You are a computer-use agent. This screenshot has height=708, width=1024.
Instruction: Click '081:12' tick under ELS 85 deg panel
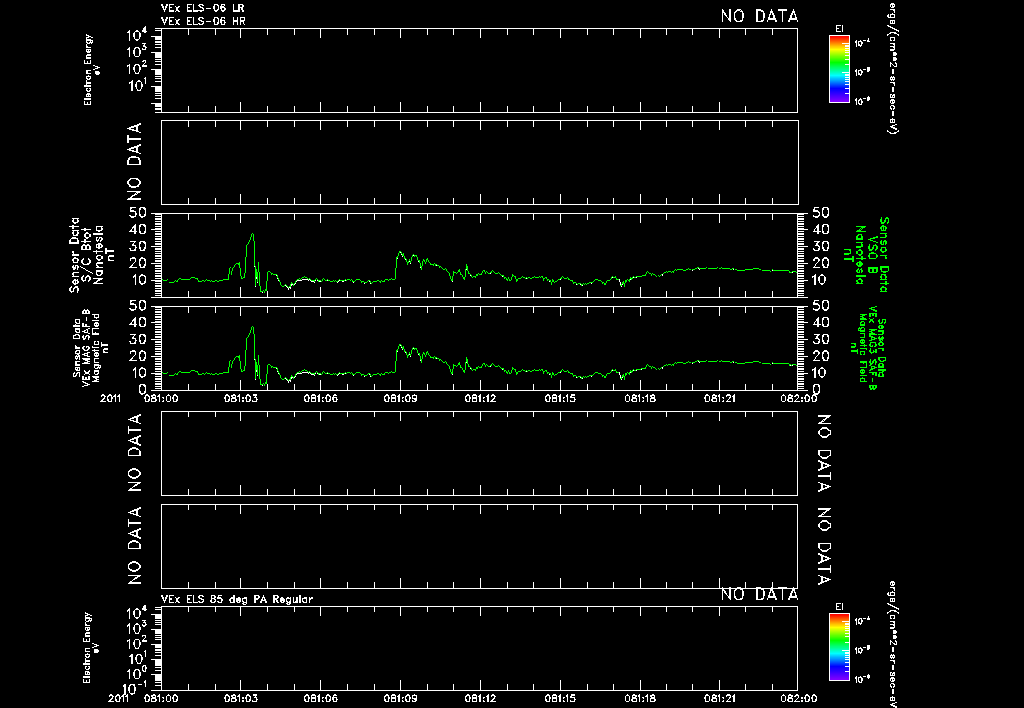coord(480,698)
